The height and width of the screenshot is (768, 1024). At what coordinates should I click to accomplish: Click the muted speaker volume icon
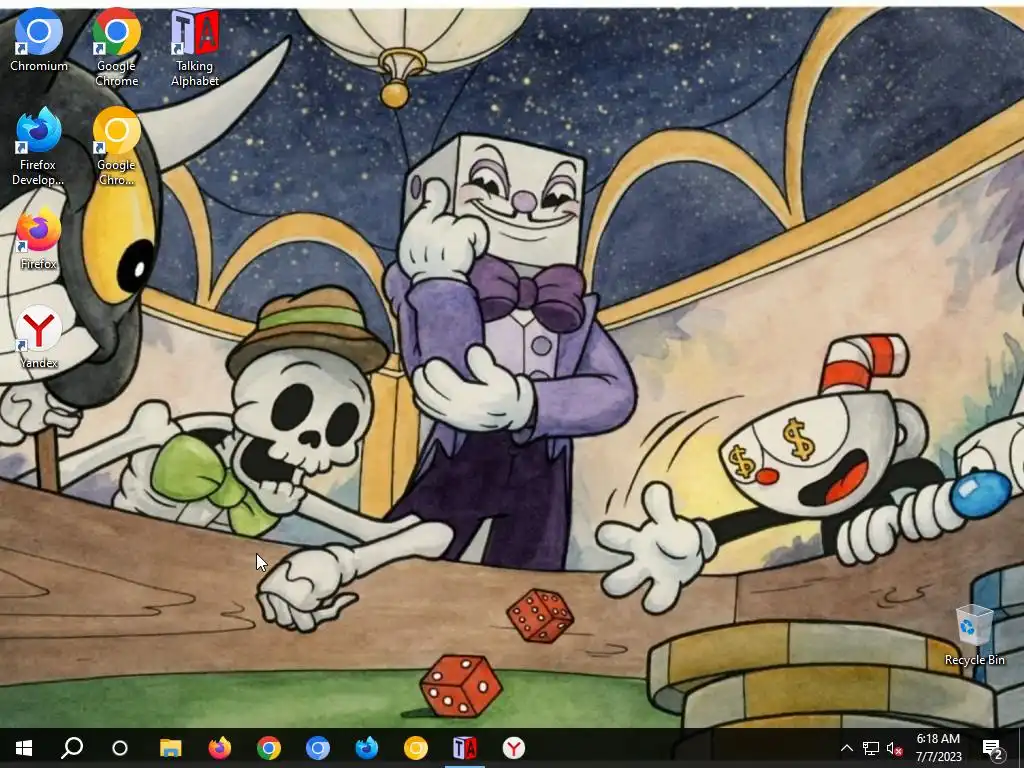coord(894,748)
